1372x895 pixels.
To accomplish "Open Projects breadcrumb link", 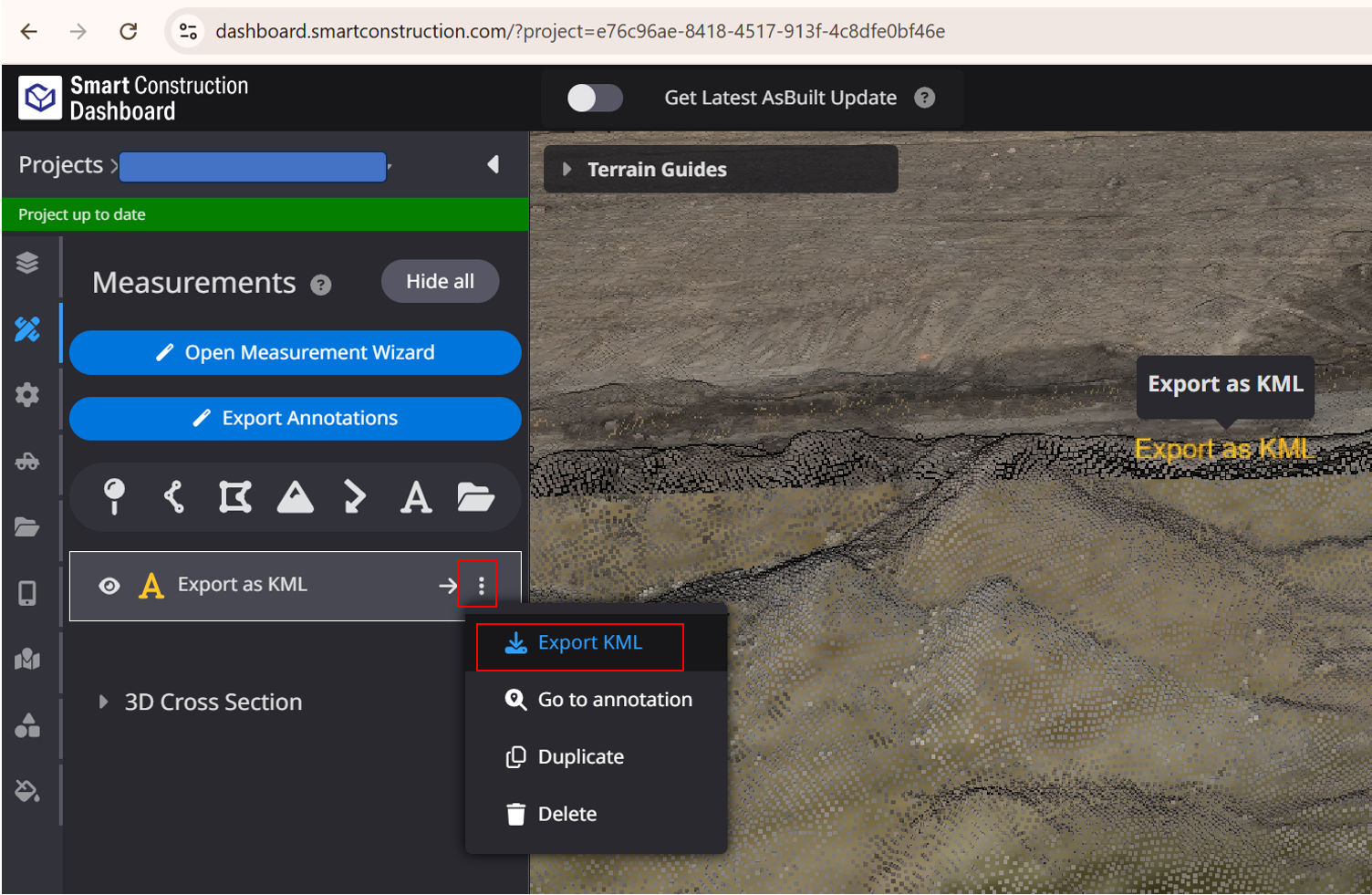I will 60,165.
